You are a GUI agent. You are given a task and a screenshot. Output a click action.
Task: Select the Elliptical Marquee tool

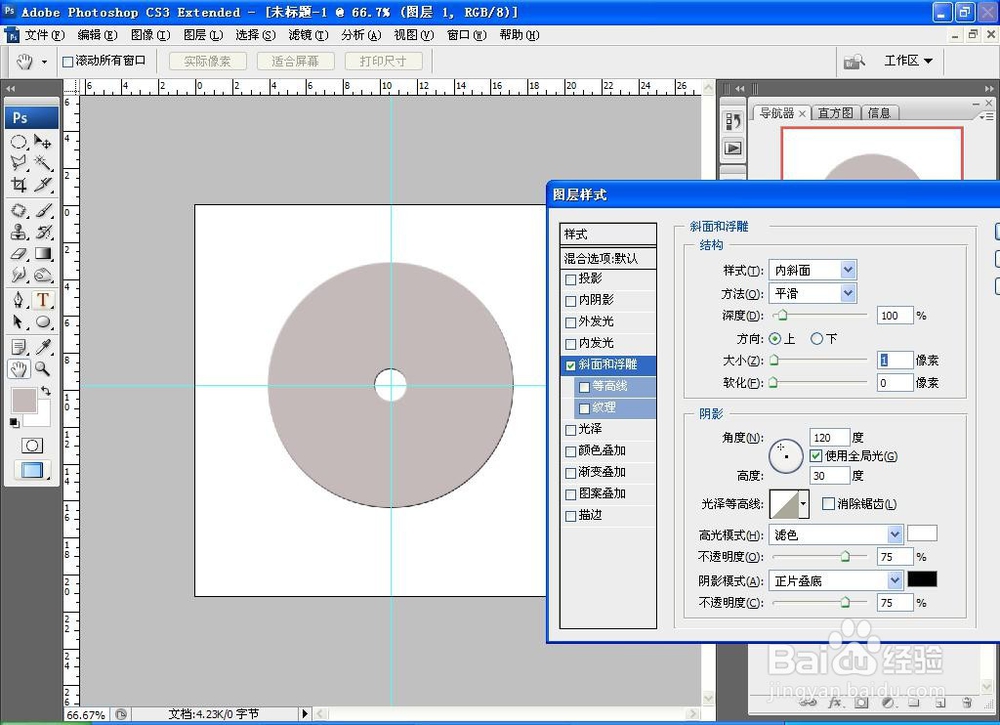[19, 142]
